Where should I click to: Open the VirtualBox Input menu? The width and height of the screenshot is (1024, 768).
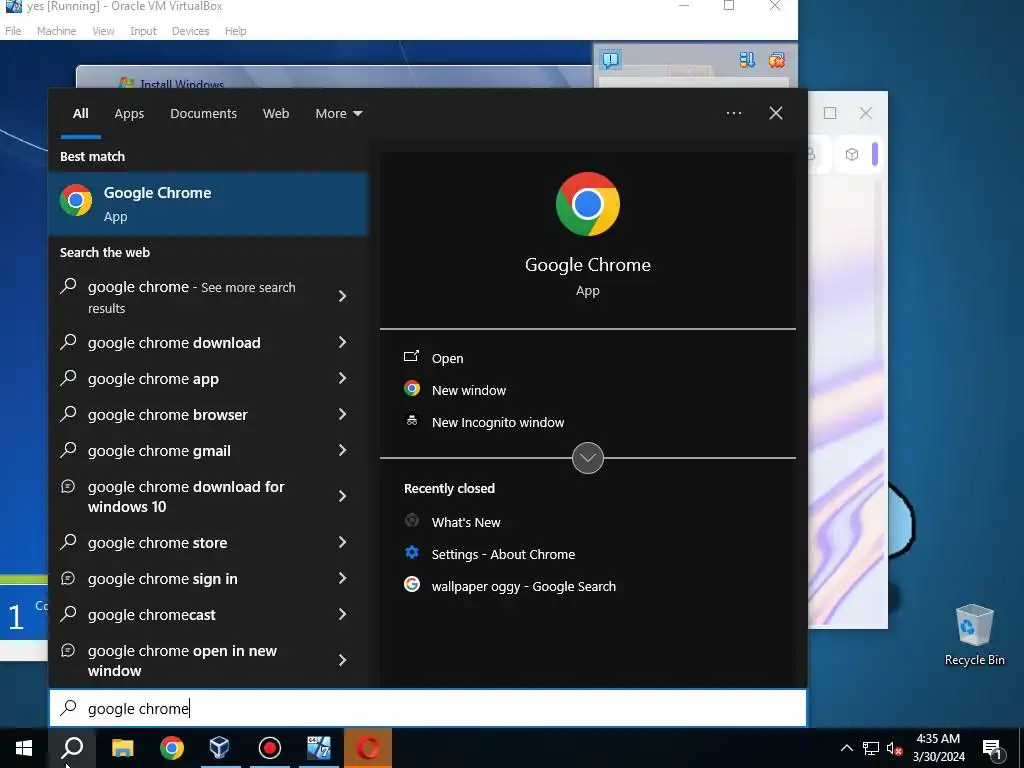click(x=143, y=31)
